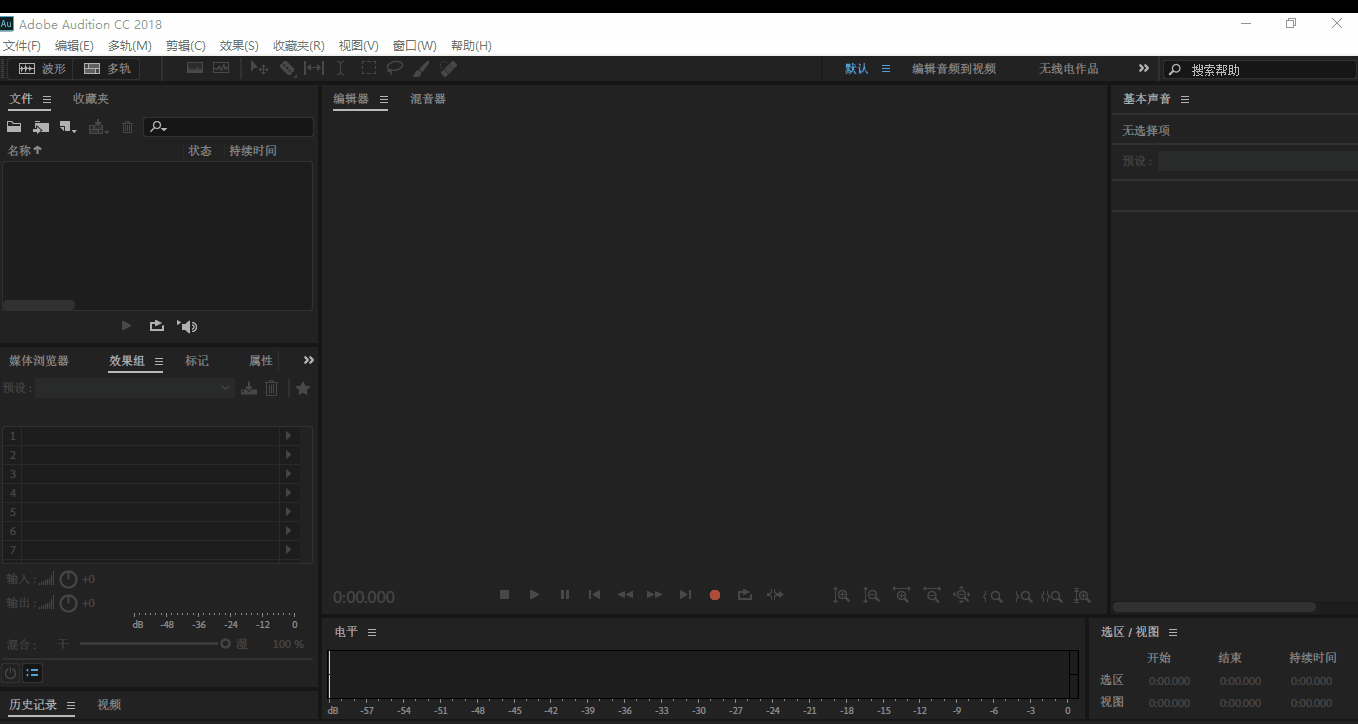Select the Time Selection tool
The height and width of the screenshot is (724, 1358).
340,68
